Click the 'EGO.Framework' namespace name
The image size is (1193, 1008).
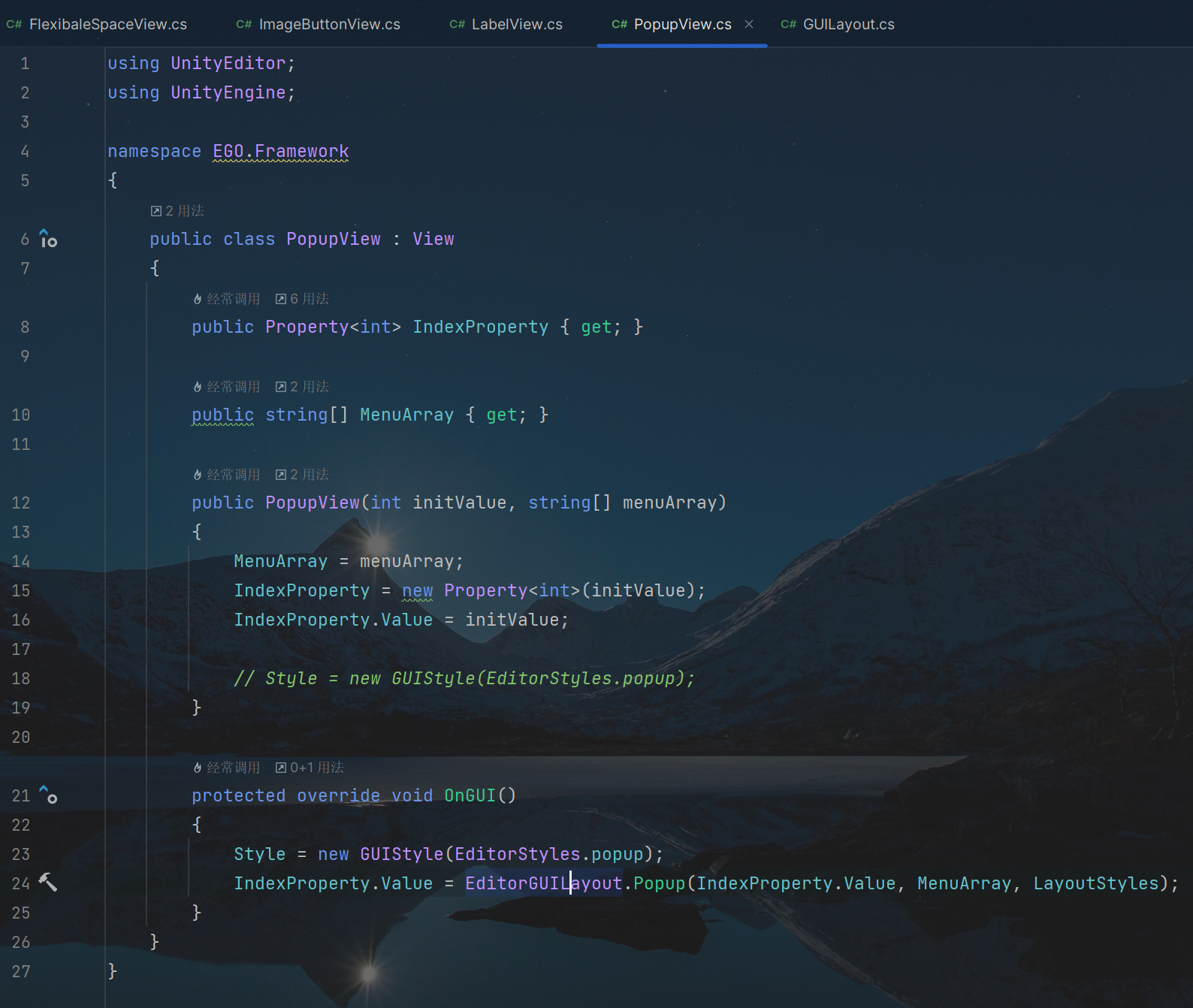(x=281, y=151)
